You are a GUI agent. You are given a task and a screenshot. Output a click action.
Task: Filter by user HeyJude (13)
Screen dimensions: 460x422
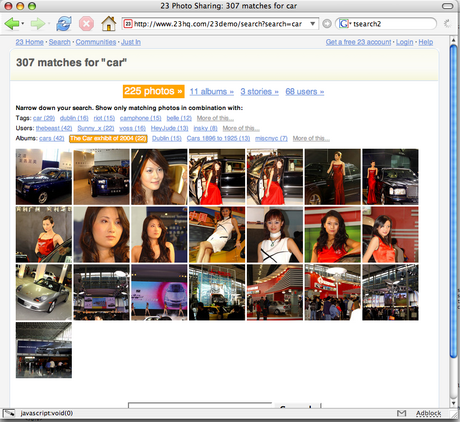point(169,128)
